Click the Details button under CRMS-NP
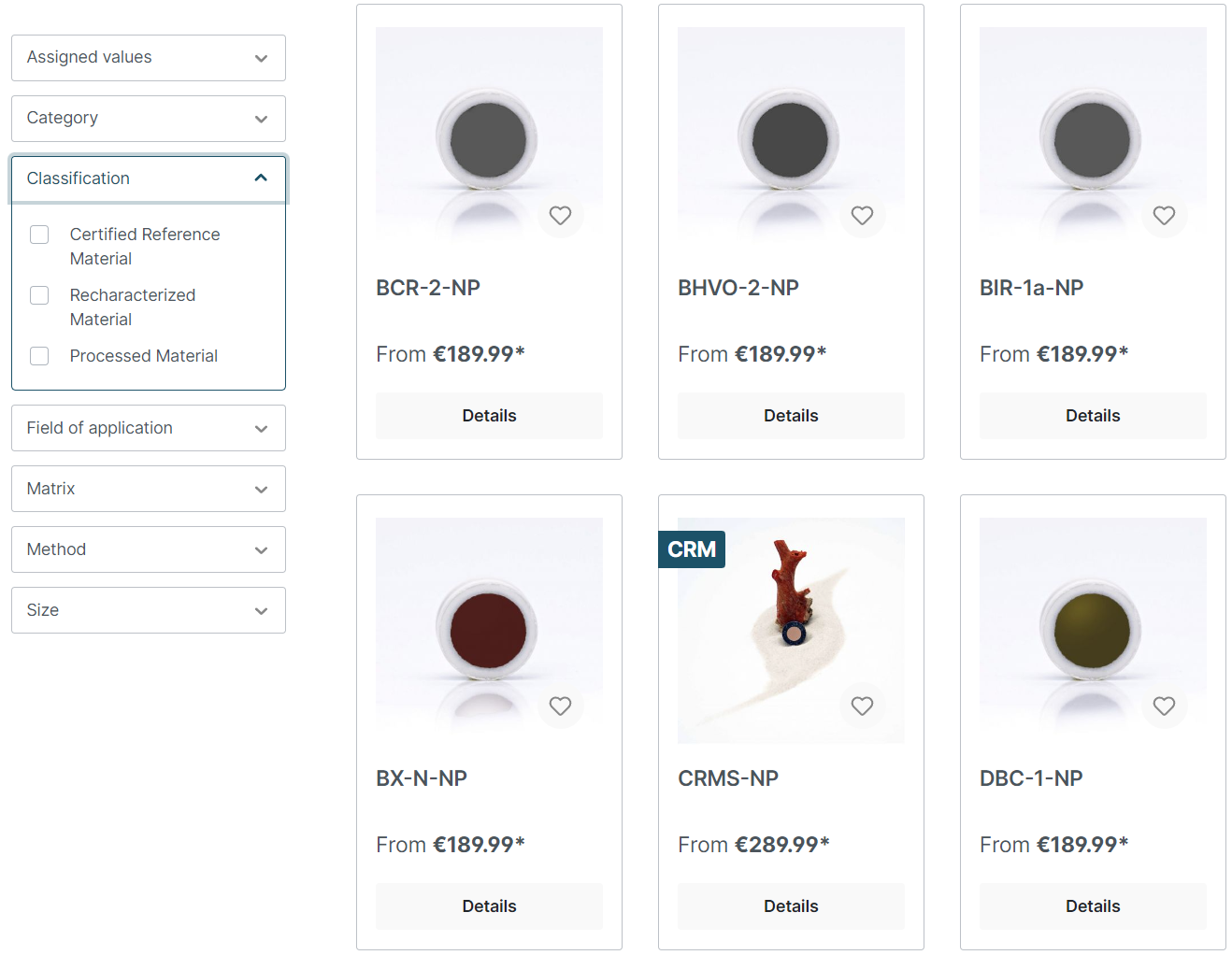Screen dimensions: 1232x955 coord(790,905)
